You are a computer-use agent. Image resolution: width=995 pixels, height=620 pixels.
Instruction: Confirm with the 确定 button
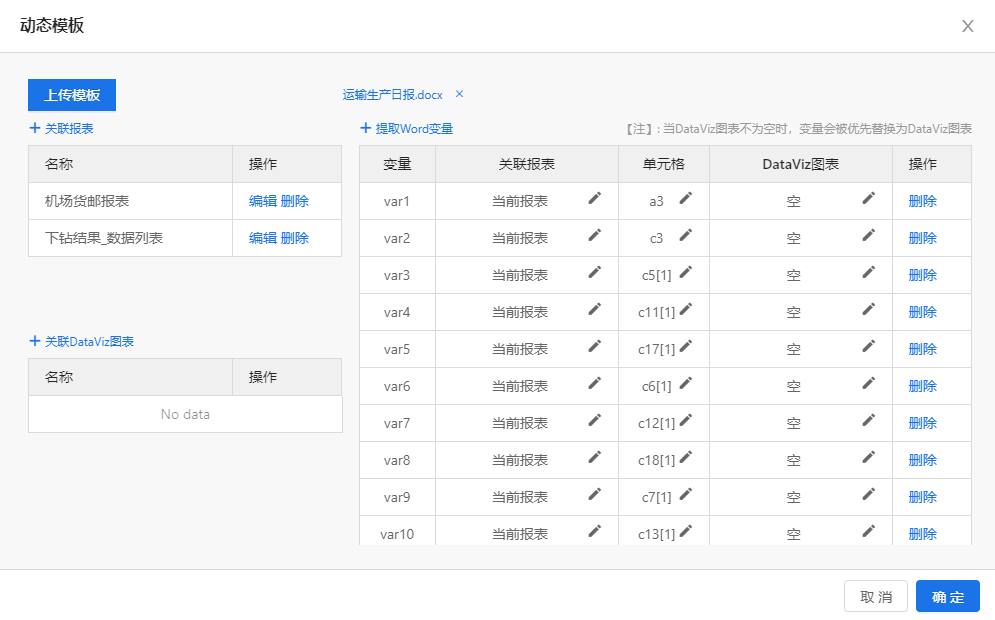click(947, 597)
